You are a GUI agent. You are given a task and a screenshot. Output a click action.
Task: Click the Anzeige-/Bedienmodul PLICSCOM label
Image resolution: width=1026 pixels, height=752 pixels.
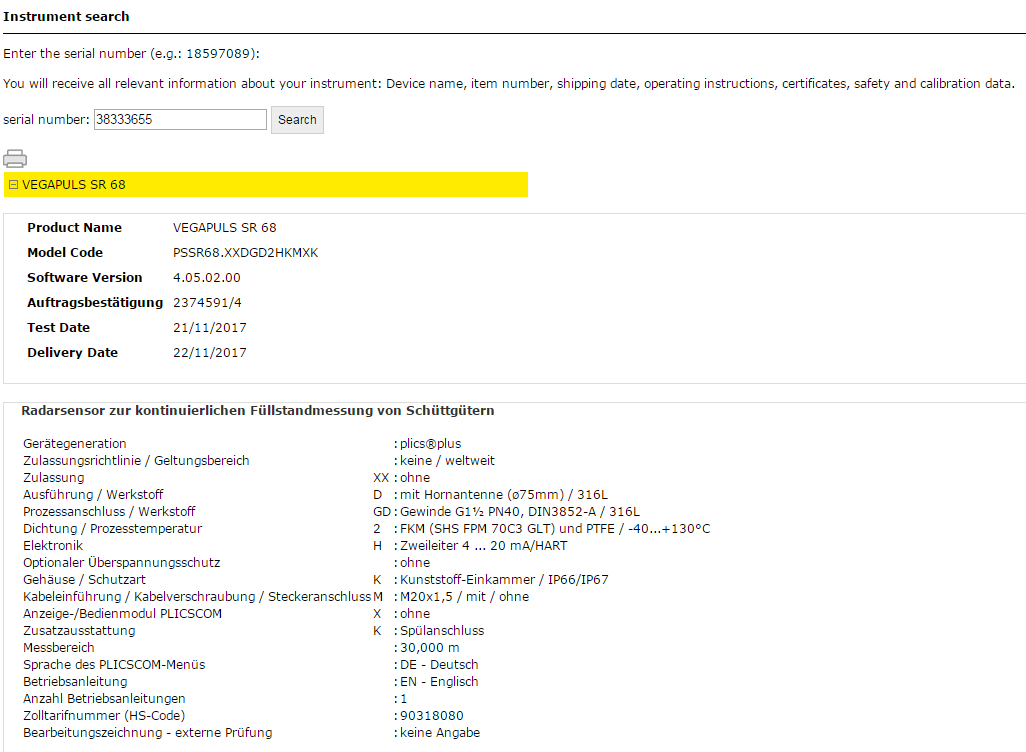[x=122, y=614]
